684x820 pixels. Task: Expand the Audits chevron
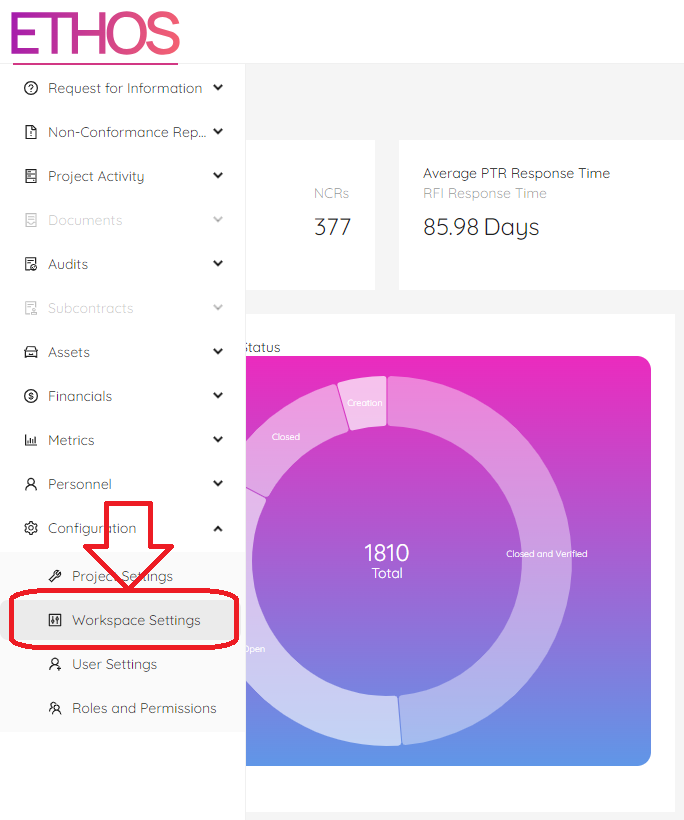tap(218, 263)
